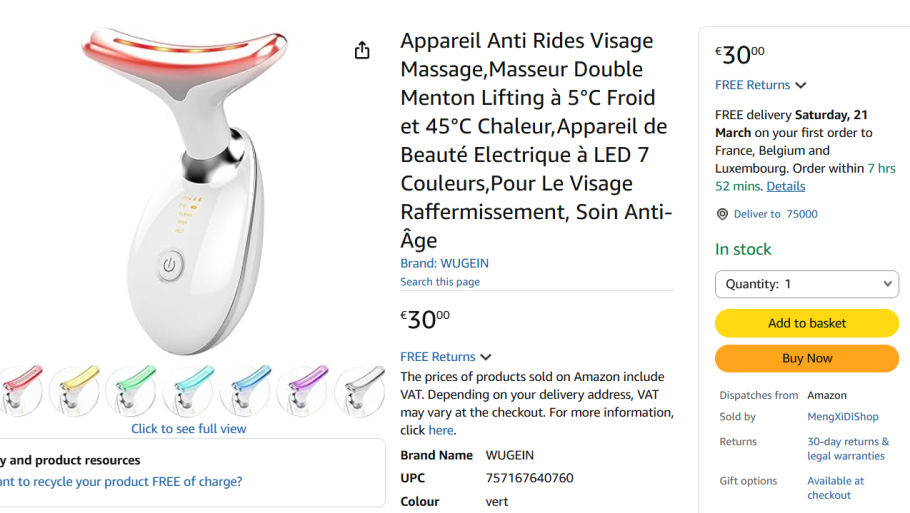Click the Search this page link
Screen dimensions: 910x513
440,282
